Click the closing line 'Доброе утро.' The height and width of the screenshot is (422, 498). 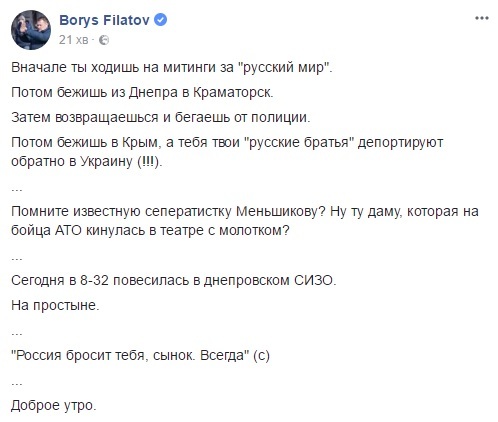[54, 406]
